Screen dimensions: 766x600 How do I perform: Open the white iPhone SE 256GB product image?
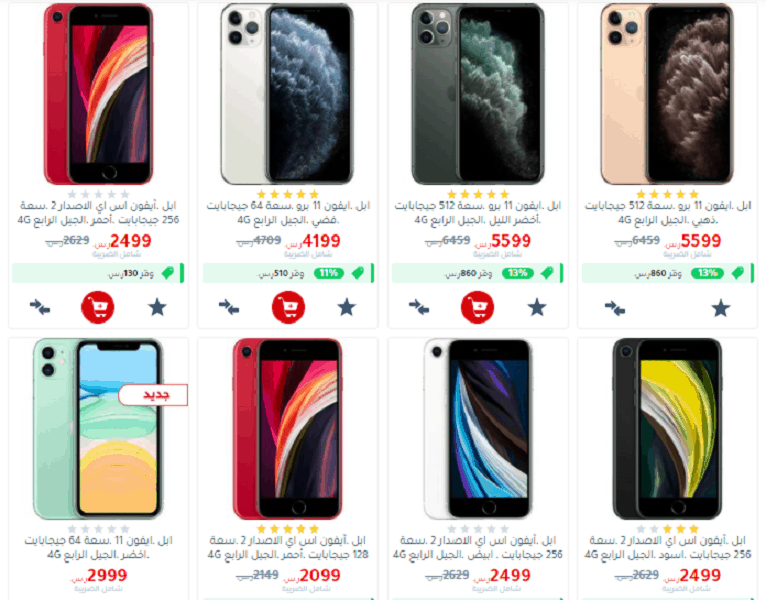click(477, 429)
